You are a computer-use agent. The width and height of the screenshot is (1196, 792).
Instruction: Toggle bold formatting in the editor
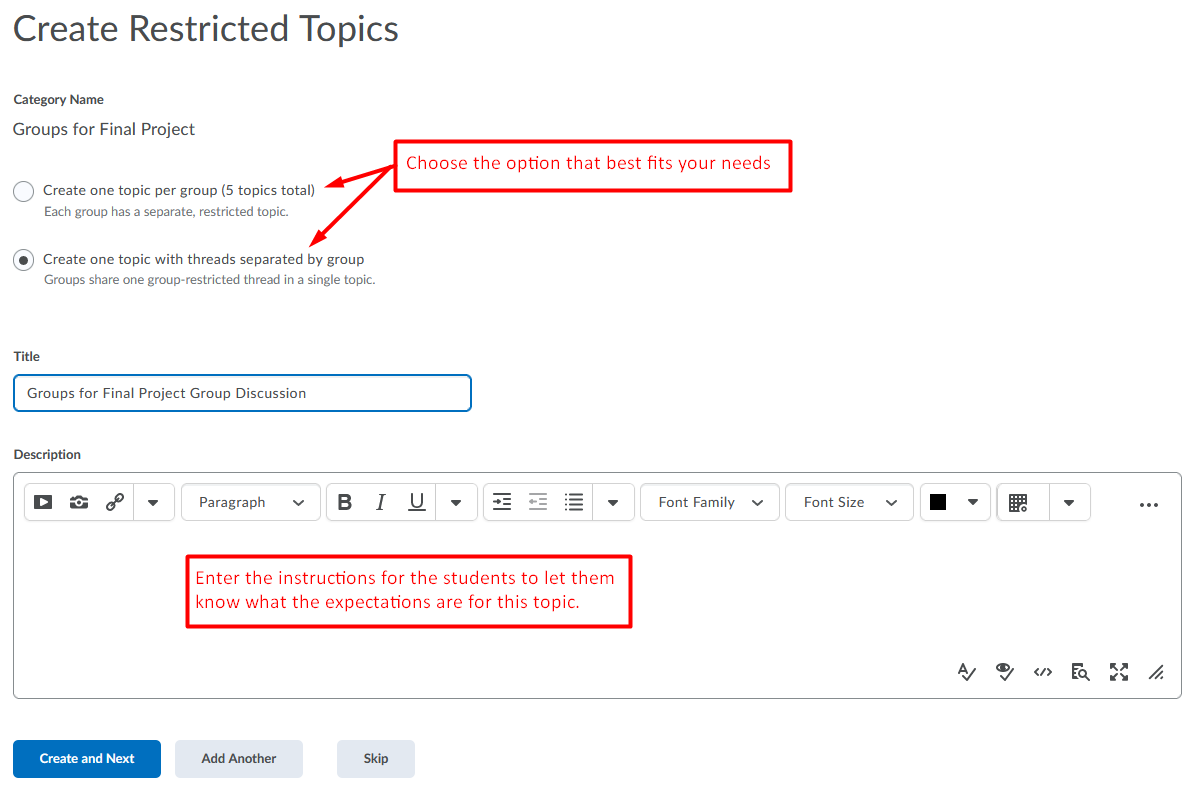pyautogui.click(x=345, y=503)
